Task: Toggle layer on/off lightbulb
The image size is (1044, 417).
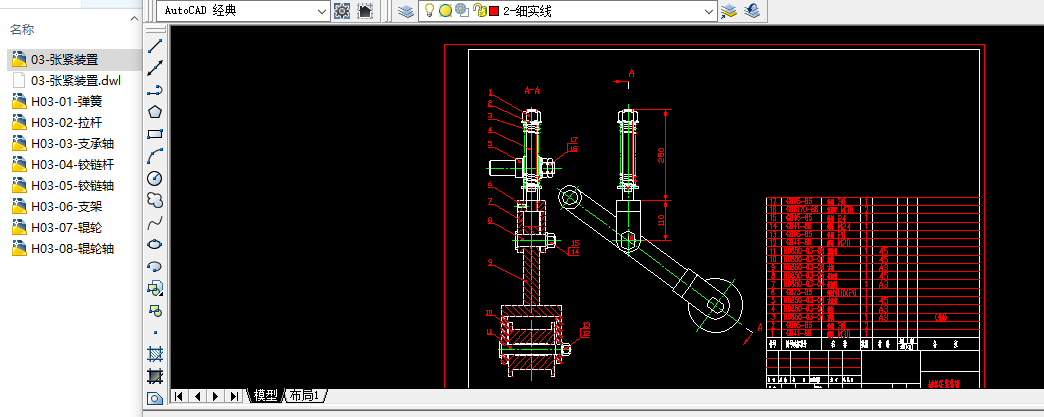Action: pos(429,10)
